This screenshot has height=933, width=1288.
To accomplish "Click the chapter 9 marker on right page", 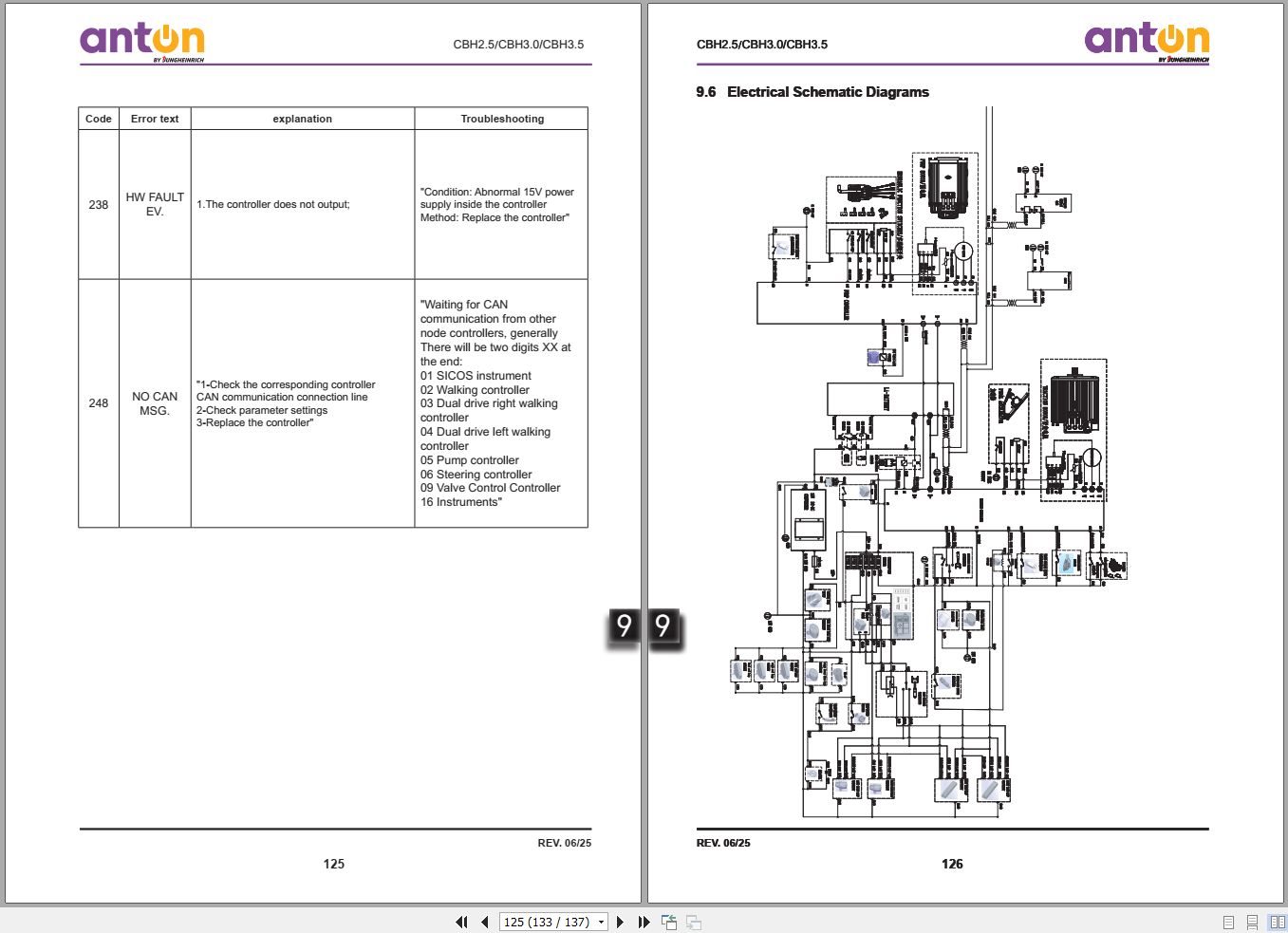I will [x=663, y=625].
